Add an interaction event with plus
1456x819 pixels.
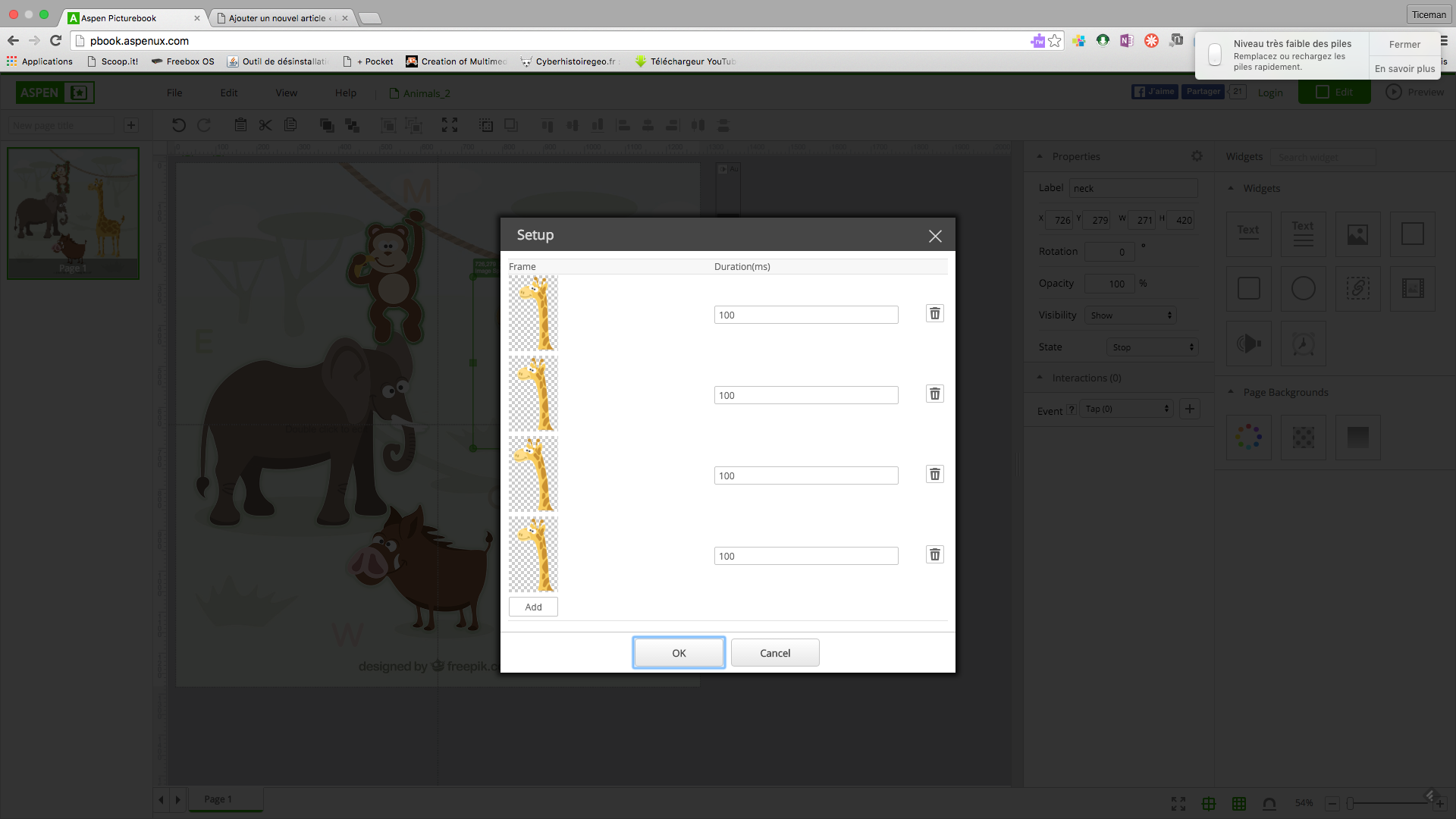pyautogui.click(x=1190, y=409)
